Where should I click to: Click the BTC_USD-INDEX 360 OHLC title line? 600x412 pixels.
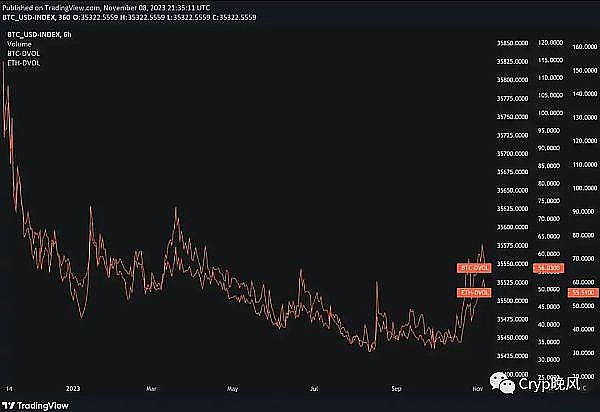pyautogui.click(x=130, y=18)
